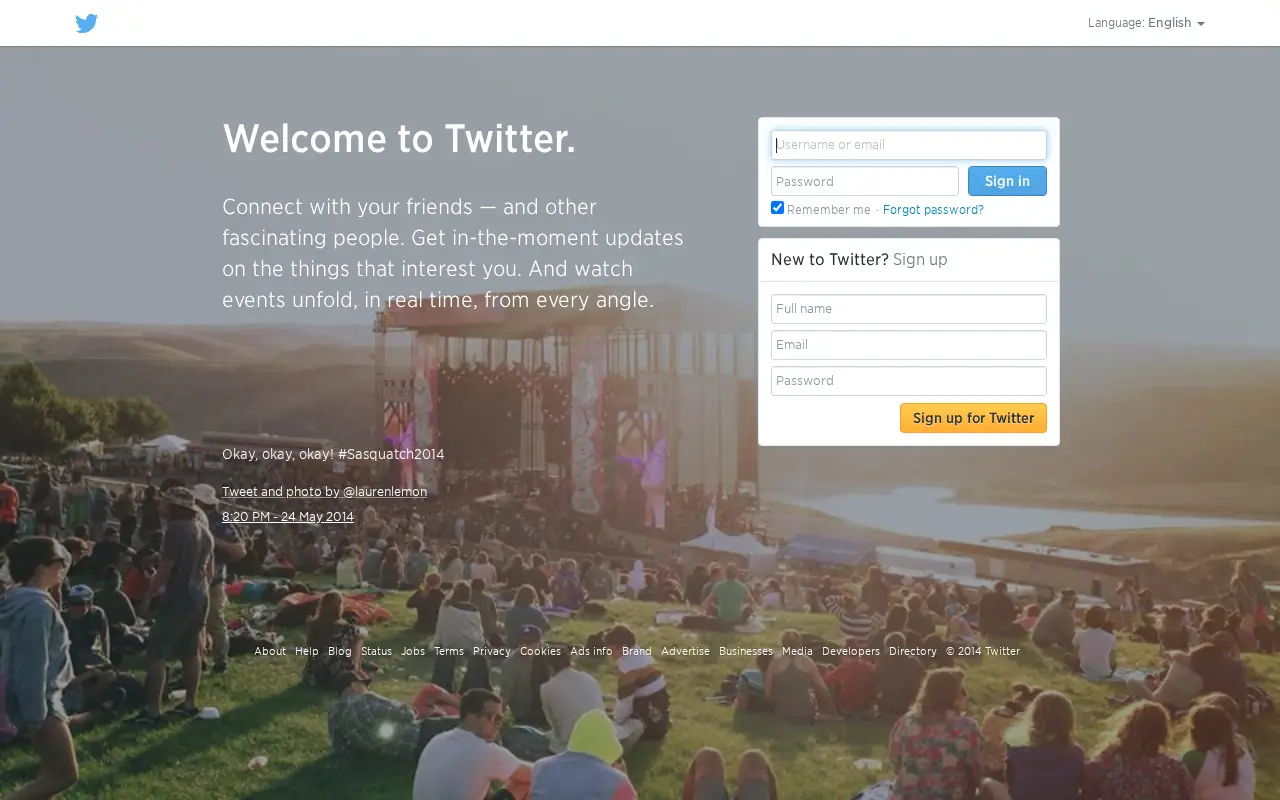Open the Privacy footer link
The width and height of the screenshot is (1280, 800).
coord(492,651)
